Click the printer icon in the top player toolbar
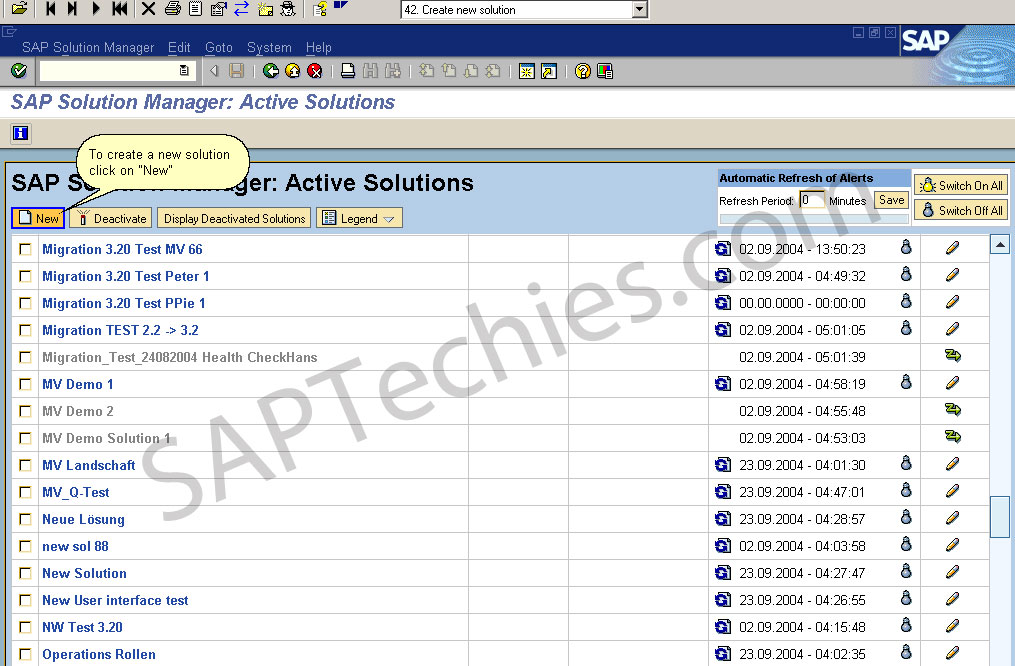The width and height of the screenshot is (1015, 666). click(x=172, y=9)
